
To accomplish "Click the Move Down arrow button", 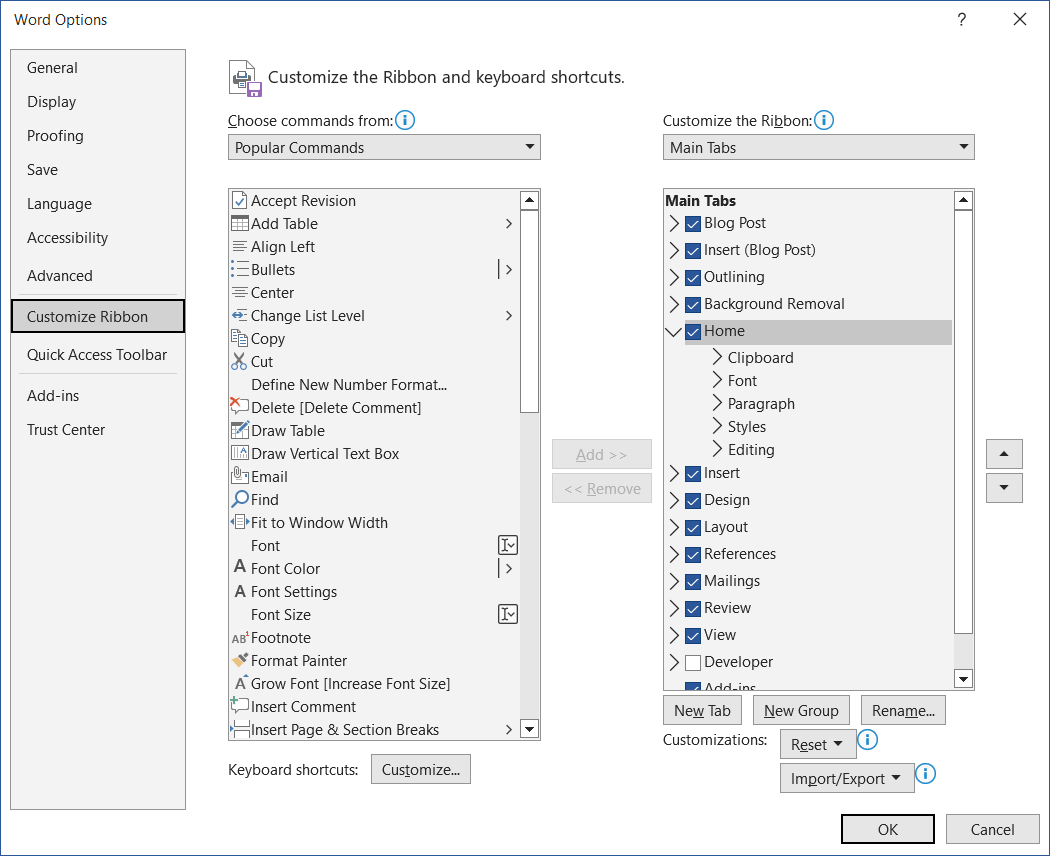I will 1004,488.
